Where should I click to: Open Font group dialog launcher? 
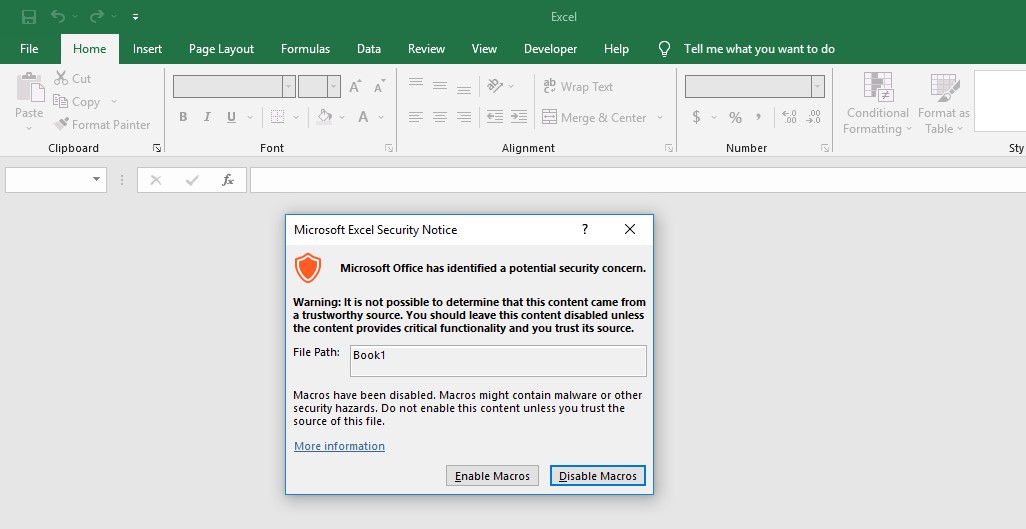[389, 149]
